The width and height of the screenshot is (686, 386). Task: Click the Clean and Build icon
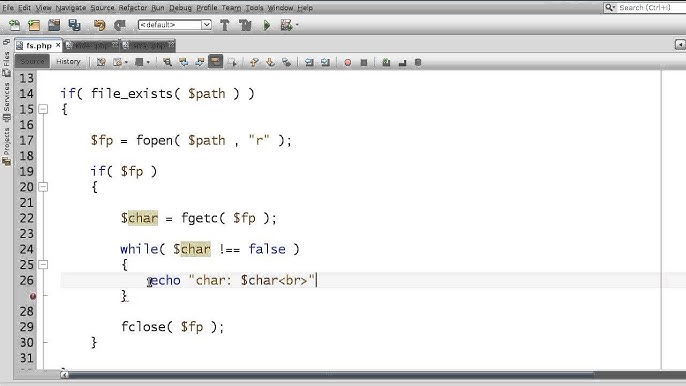coord(245,25)
